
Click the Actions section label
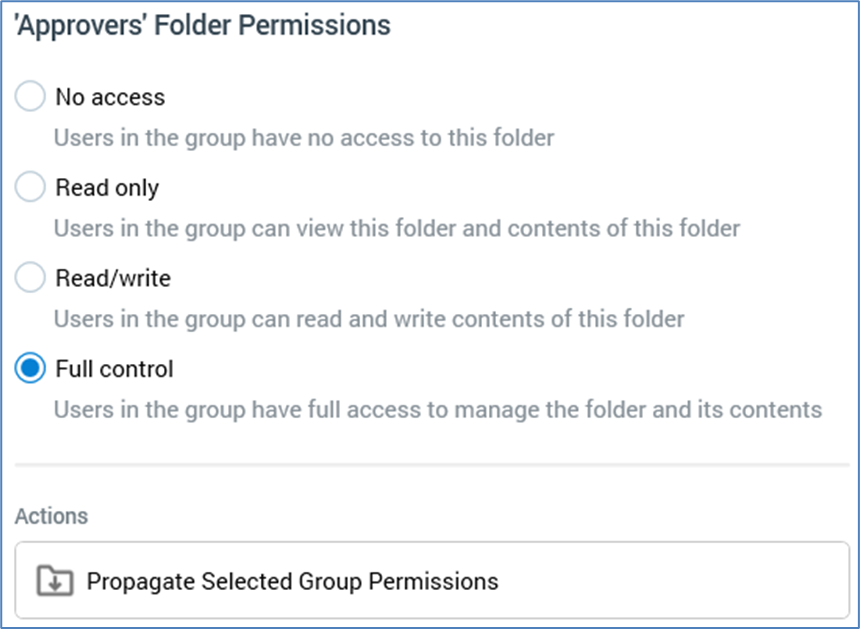(x=51, y=516)
